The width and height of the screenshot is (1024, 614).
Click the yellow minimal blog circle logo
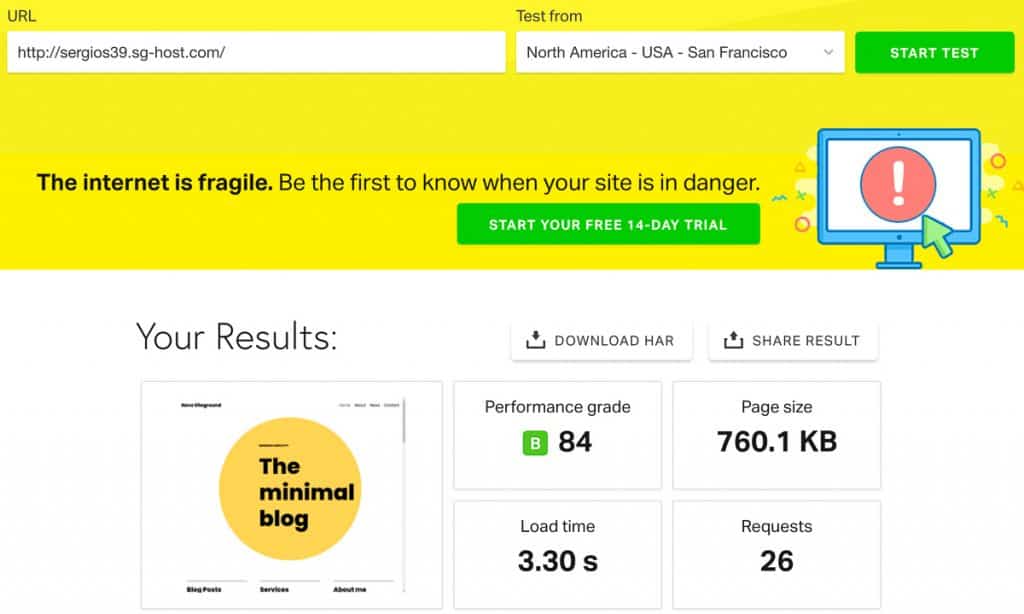(x=290, y=489)
